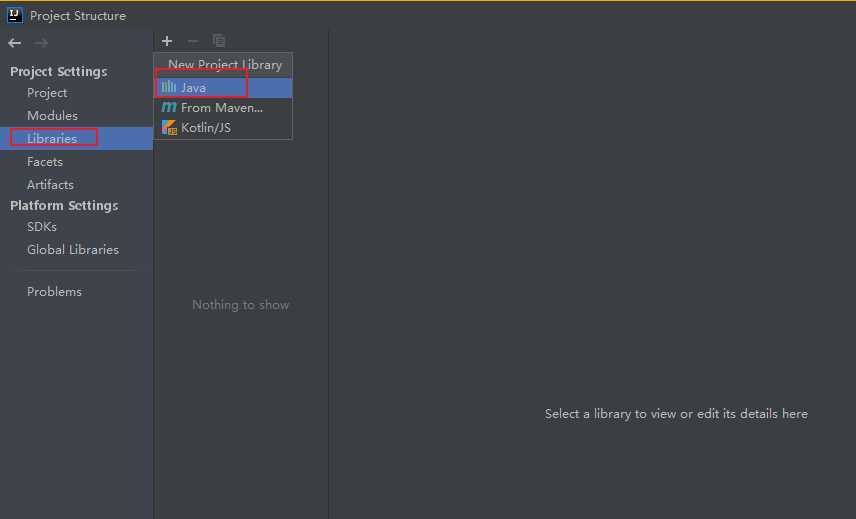Viewport: 856px width, 519px height.
Task: Click the Nothing to show placeholder text
Action: tap(241, 305)
